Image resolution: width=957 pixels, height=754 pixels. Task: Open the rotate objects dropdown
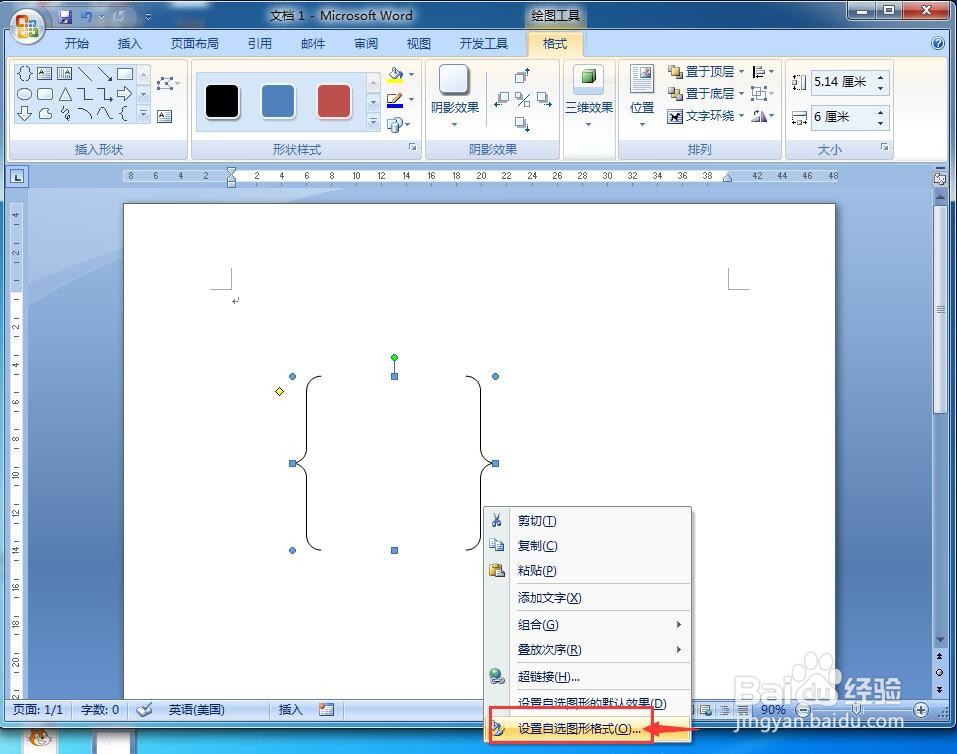tap(763, 115)
